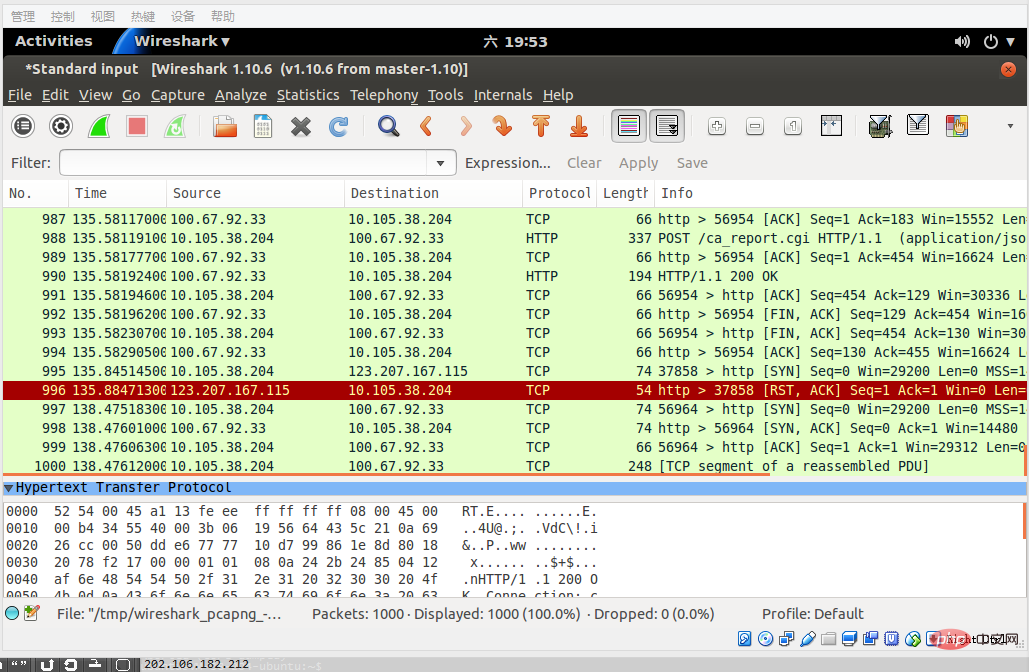
Task: Stop the running capture with red square
Action: tap(136, 125)
